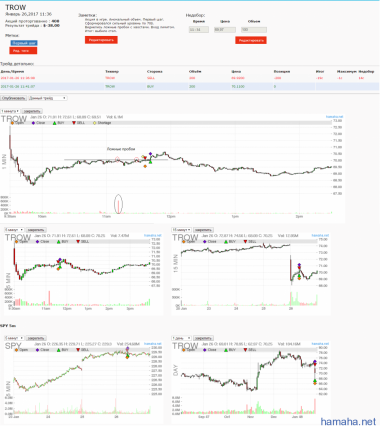Click the red SELL triangle in the 1-minute chart legend
Screen dimensions: 380x426
[x=74, y=123]
